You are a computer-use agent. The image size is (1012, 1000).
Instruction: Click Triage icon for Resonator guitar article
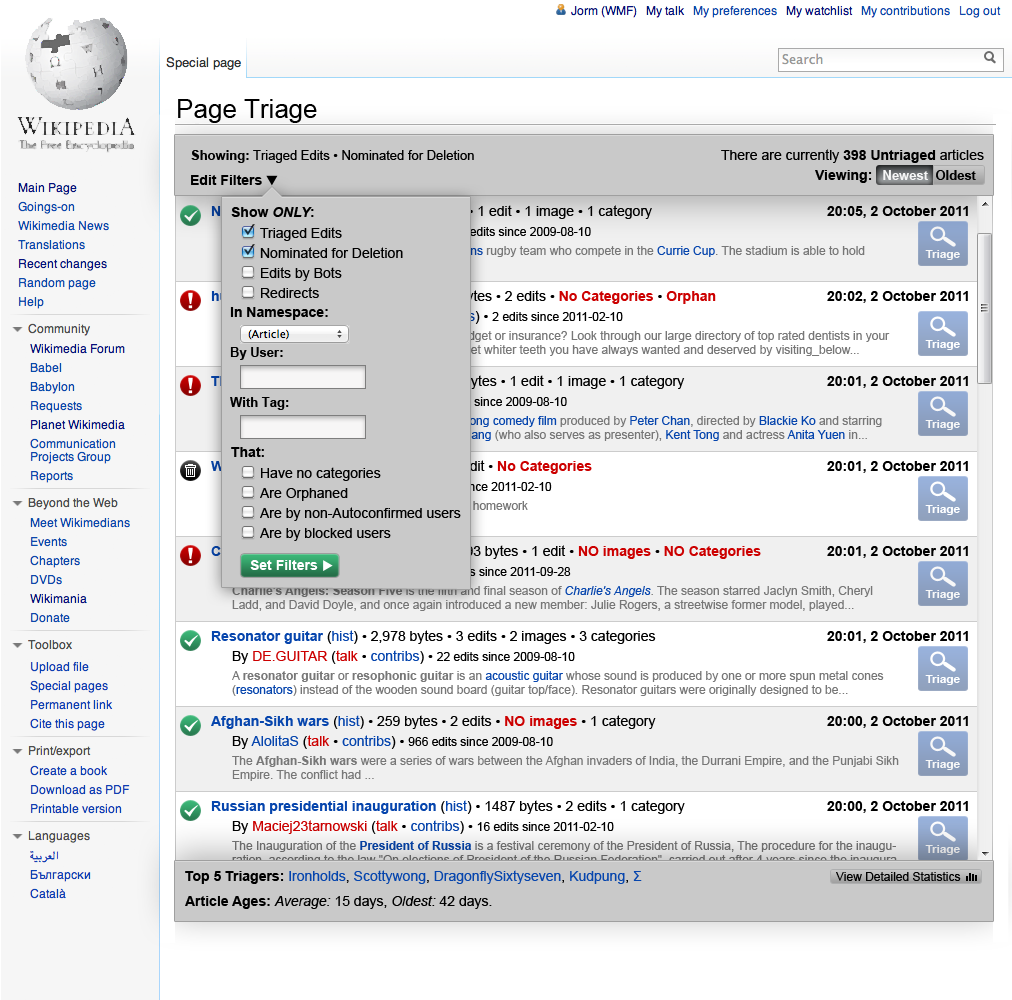point(942,668)
